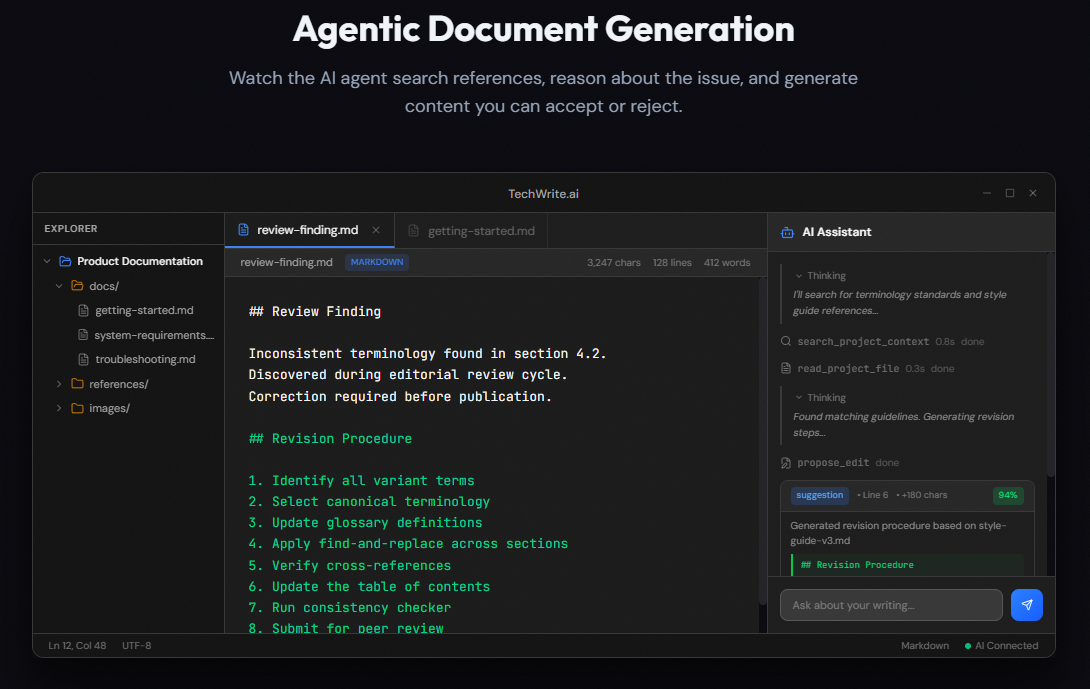
Task: Select the review-finding.md editor tab
Action: 306,230
